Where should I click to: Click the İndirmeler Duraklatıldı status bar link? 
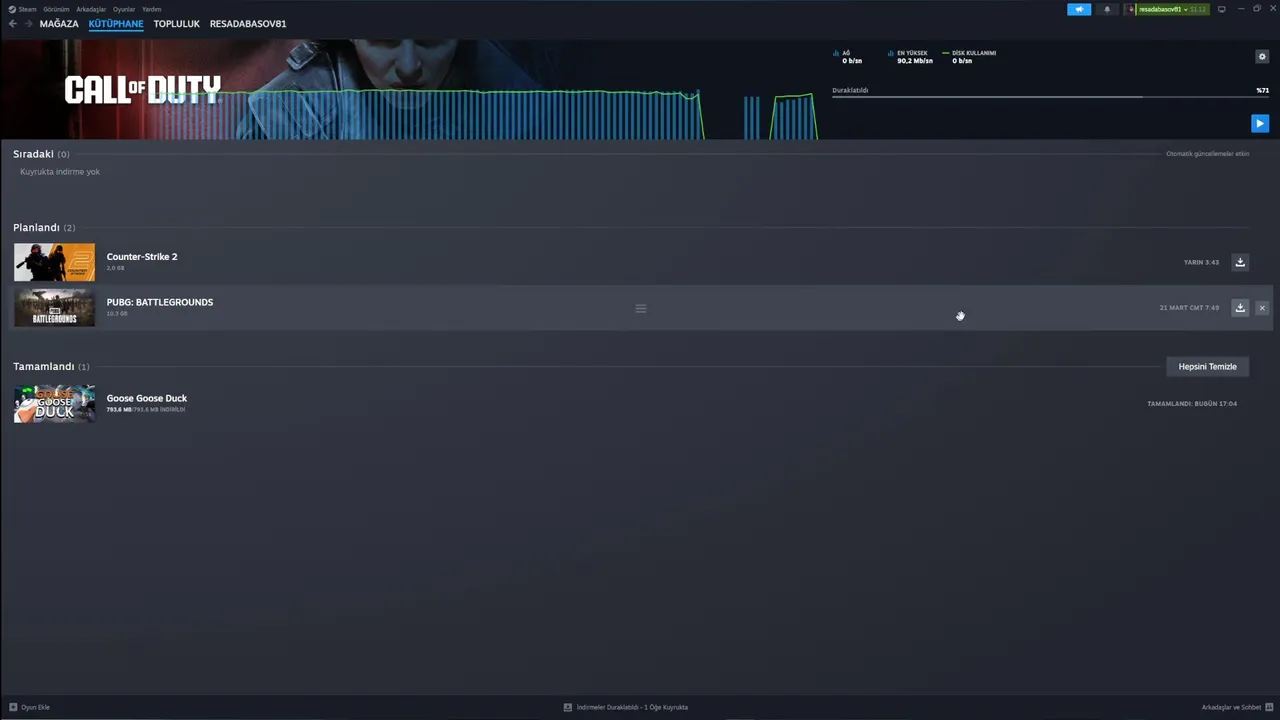[x=626, y=707]
